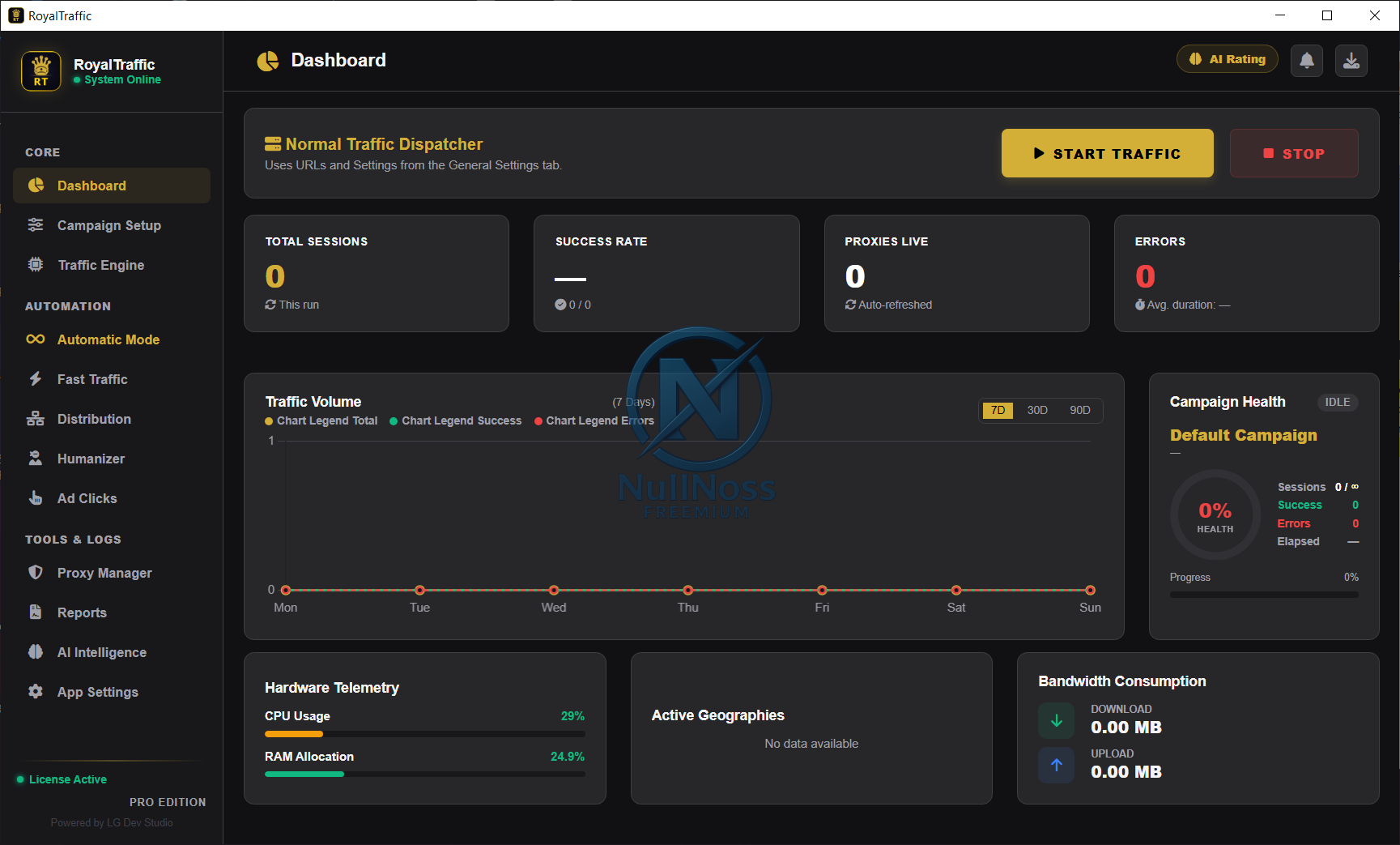Click the Wed data point on chart
Image resolution: width=1400 pixels, height=845 pixels.
pos(554,590)
